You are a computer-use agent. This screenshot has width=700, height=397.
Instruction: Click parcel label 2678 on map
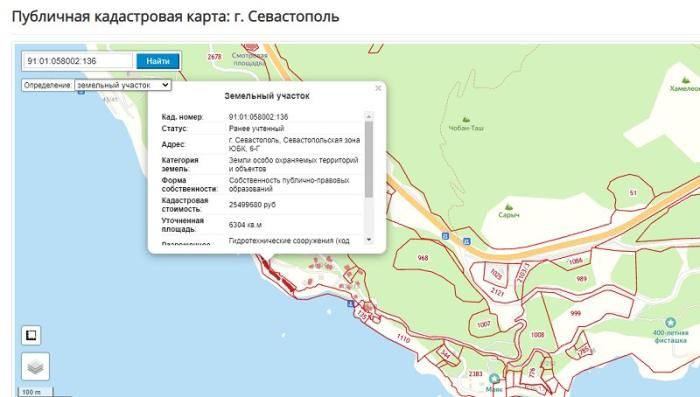pyautogui.click(x=215, y=57)
